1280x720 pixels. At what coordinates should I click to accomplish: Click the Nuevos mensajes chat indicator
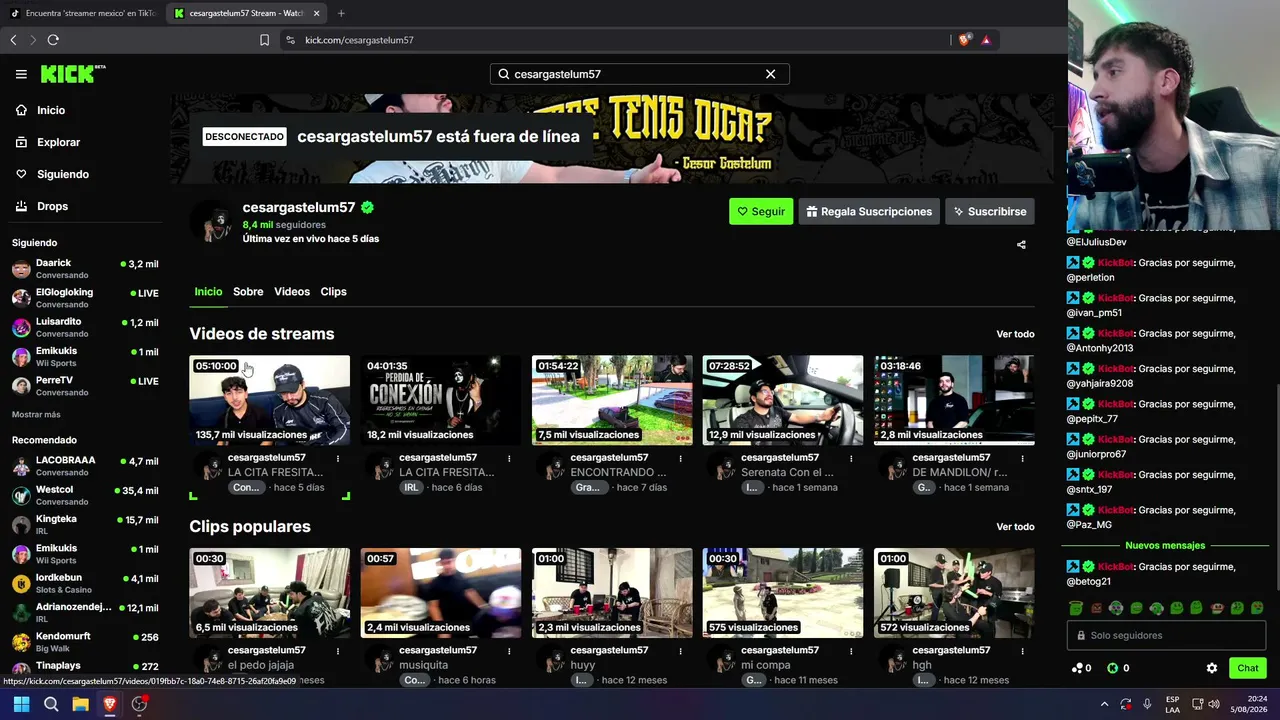1165,546
